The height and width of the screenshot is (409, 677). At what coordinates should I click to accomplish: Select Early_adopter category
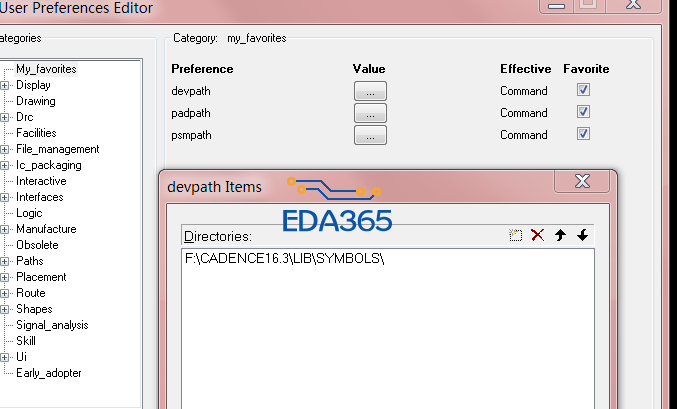click(x=48, y=373)
